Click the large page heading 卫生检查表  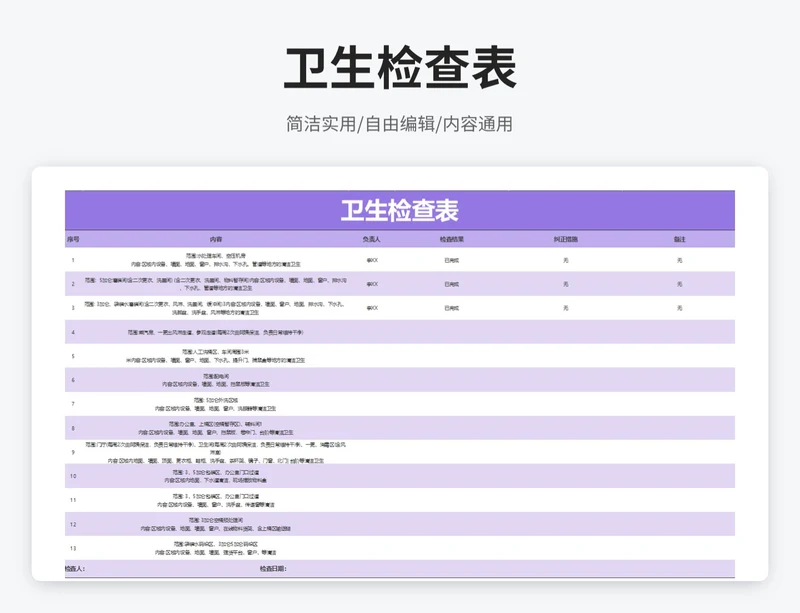[400, 68]
